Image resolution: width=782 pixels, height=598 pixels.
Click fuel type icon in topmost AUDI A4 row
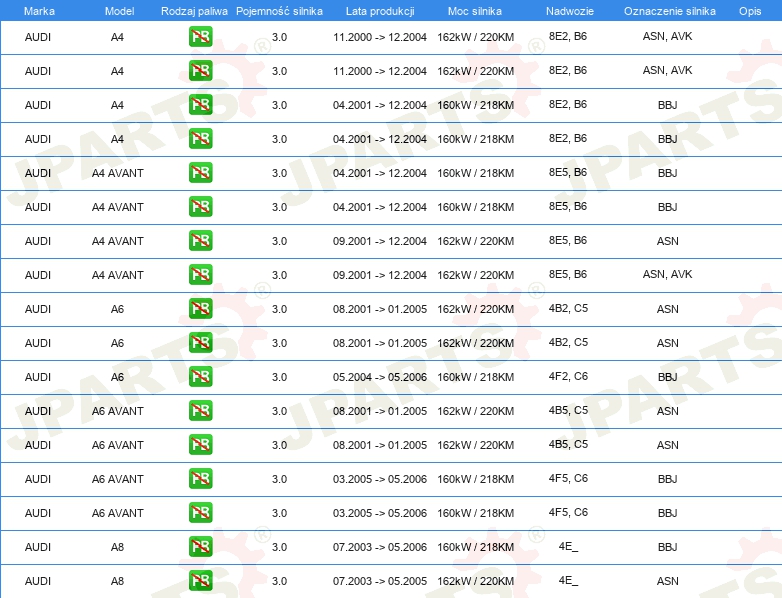200,37
